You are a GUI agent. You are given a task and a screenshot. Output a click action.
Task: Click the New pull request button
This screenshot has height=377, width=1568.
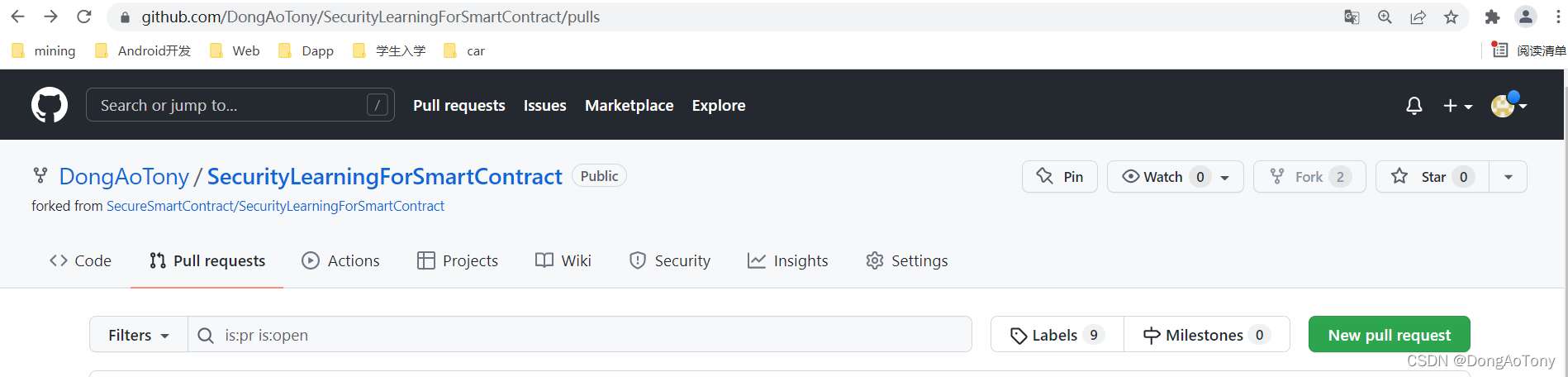[x=1389, y=335]
